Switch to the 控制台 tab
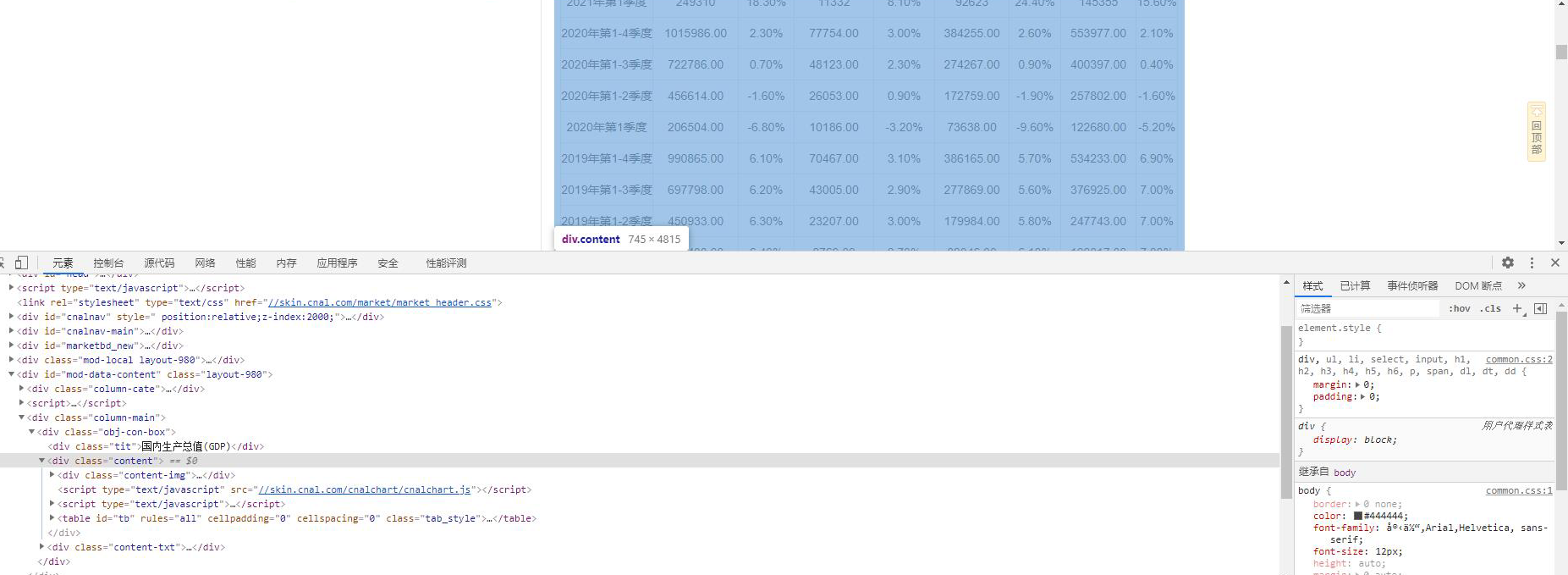The image size is (1568, 575). coord(108,263)
